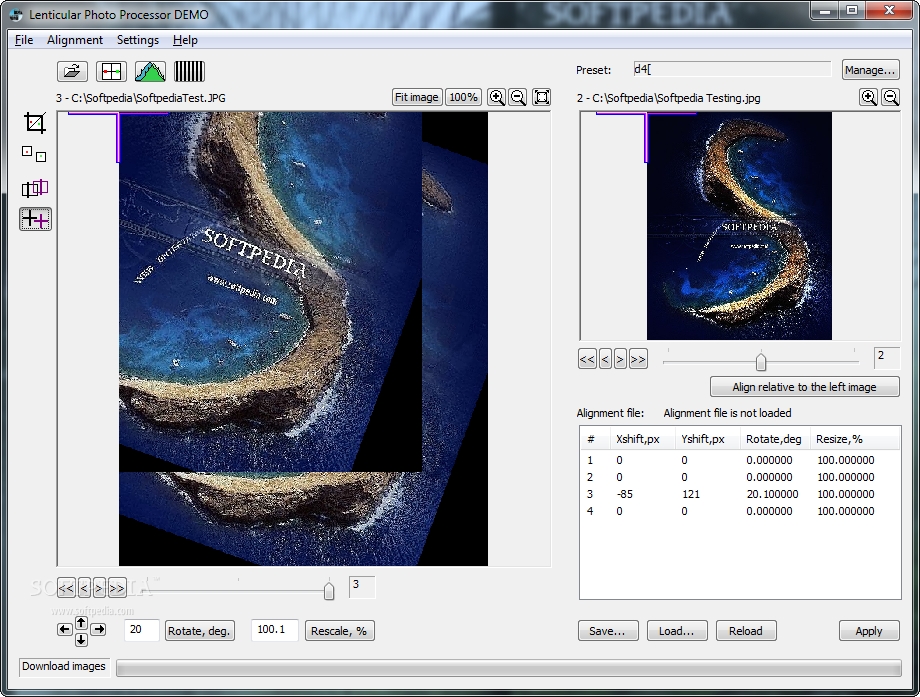Click the Reload button
920x697 pixels.
pyautogui.click(x=746, y=631)
